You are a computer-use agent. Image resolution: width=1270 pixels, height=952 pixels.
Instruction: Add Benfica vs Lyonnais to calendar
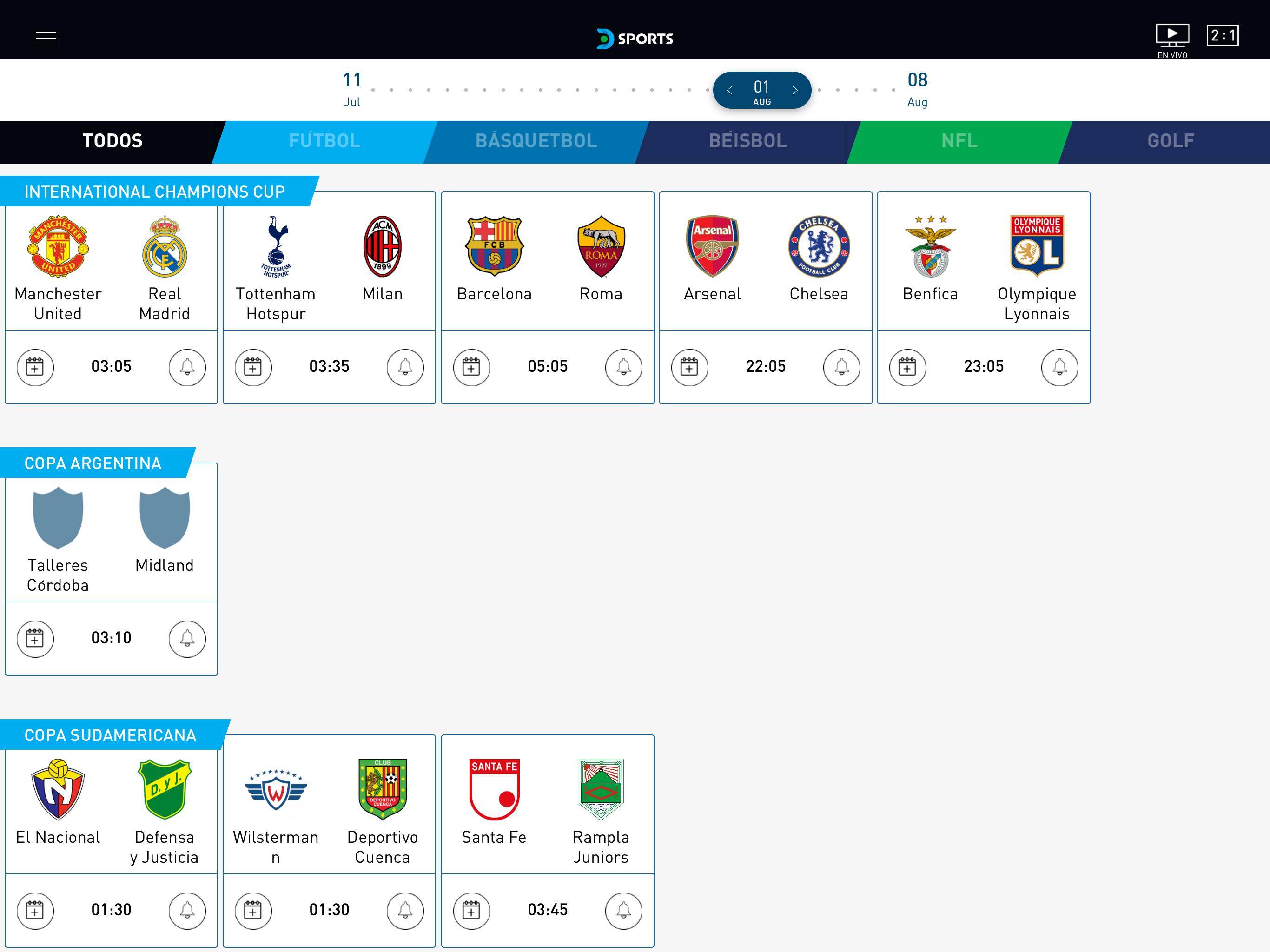(x=908, y=368)
